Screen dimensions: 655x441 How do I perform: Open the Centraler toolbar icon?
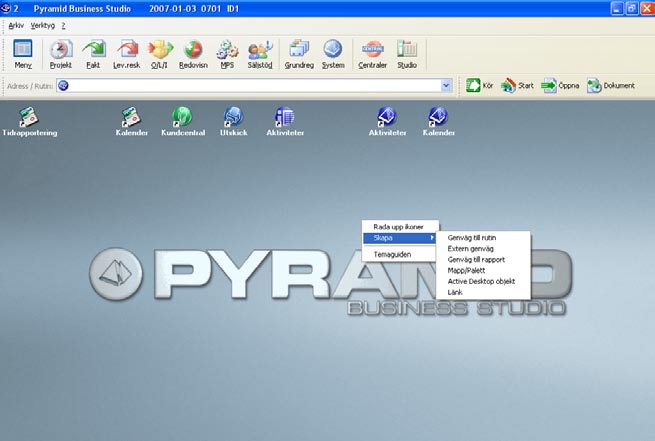point(372,54)
